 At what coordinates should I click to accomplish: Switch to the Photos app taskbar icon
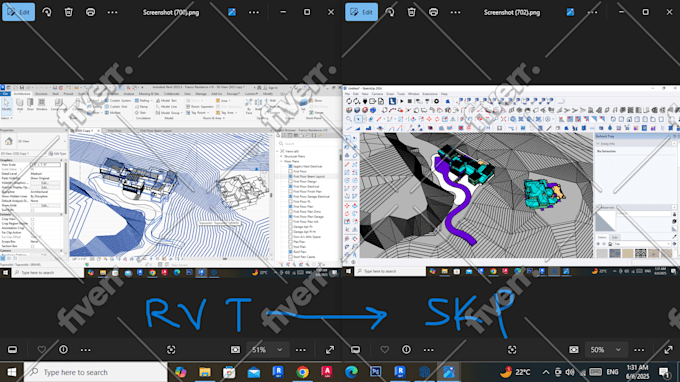click(x=449, y=372)
